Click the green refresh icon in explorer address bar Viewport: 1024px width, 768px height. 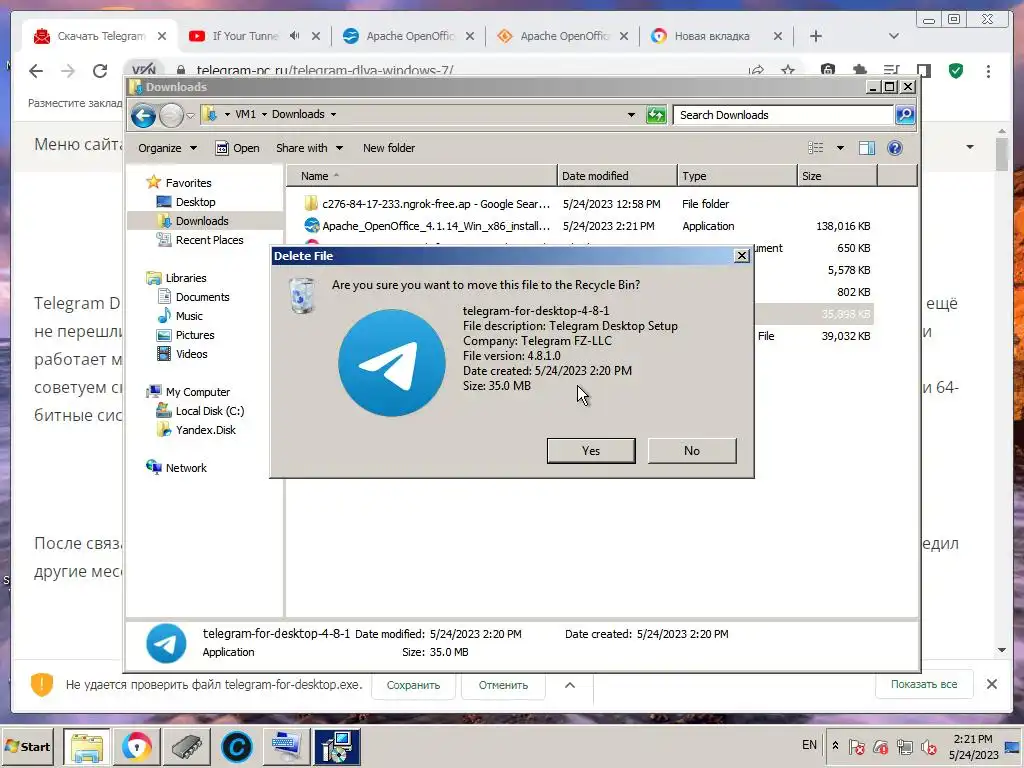pyautogui.click(x=656, y=115)
